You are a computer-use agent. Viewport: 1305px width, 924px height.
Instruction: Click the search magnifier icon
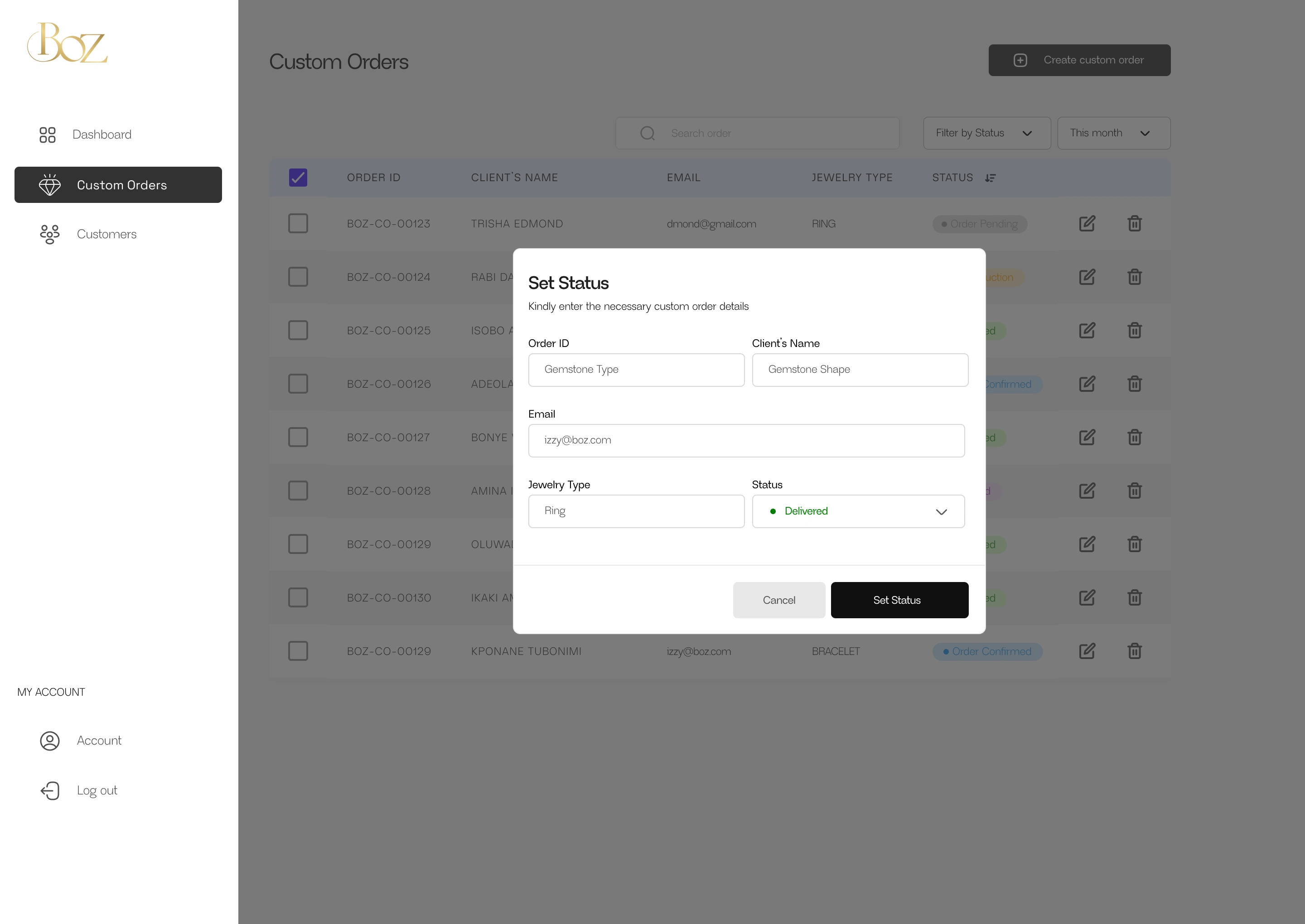tap(647, 133)
